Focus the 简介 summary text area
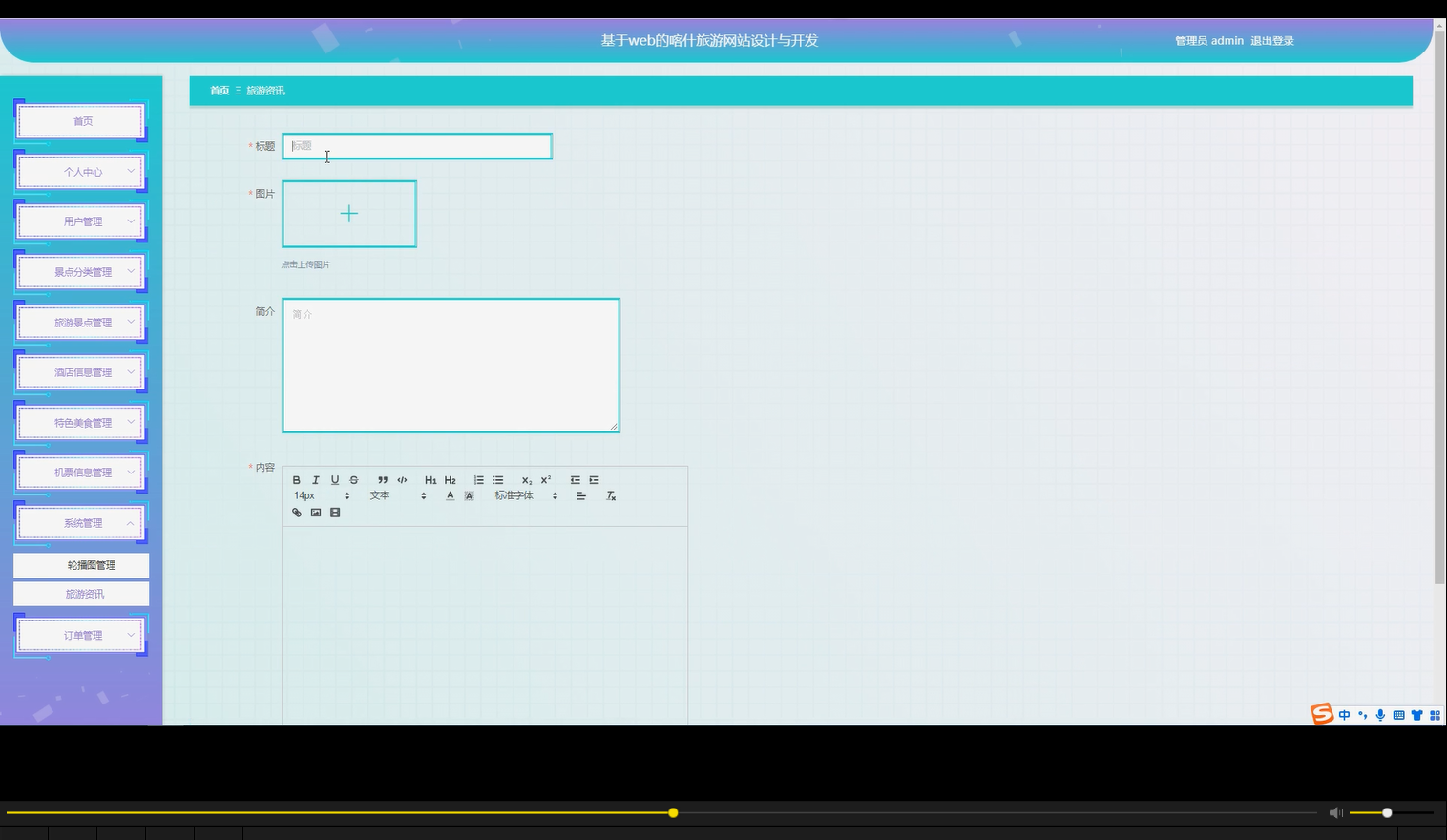The width and height of the screenshot is (1447, 840). point(451,366)
